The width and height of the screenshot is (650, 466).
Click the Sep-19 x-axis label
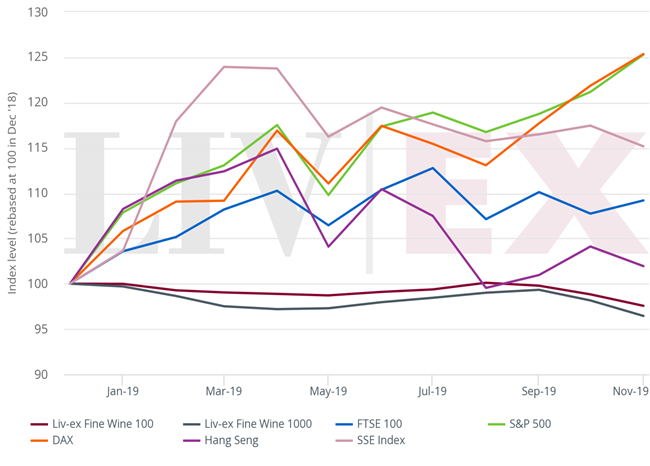(536, 391)
